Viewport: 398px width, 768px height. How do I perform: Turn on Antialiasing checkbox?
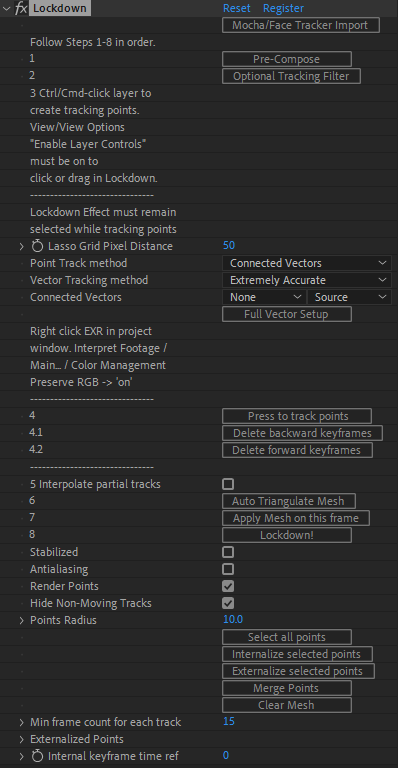tap(228, 569)
